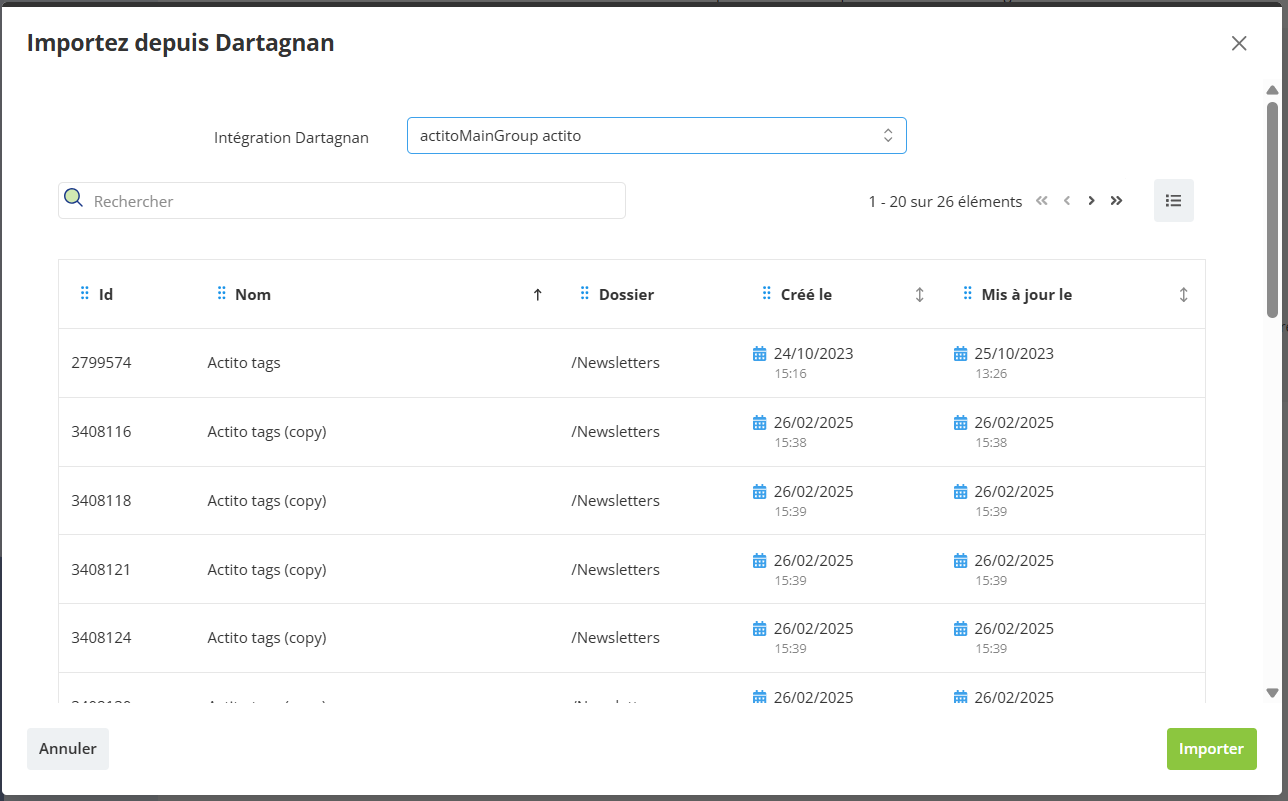Image resolution: width=1288 pixels, height=801 pixels.
Task: Toggle sort on Créé le column
Action: (x=920, y=294)
